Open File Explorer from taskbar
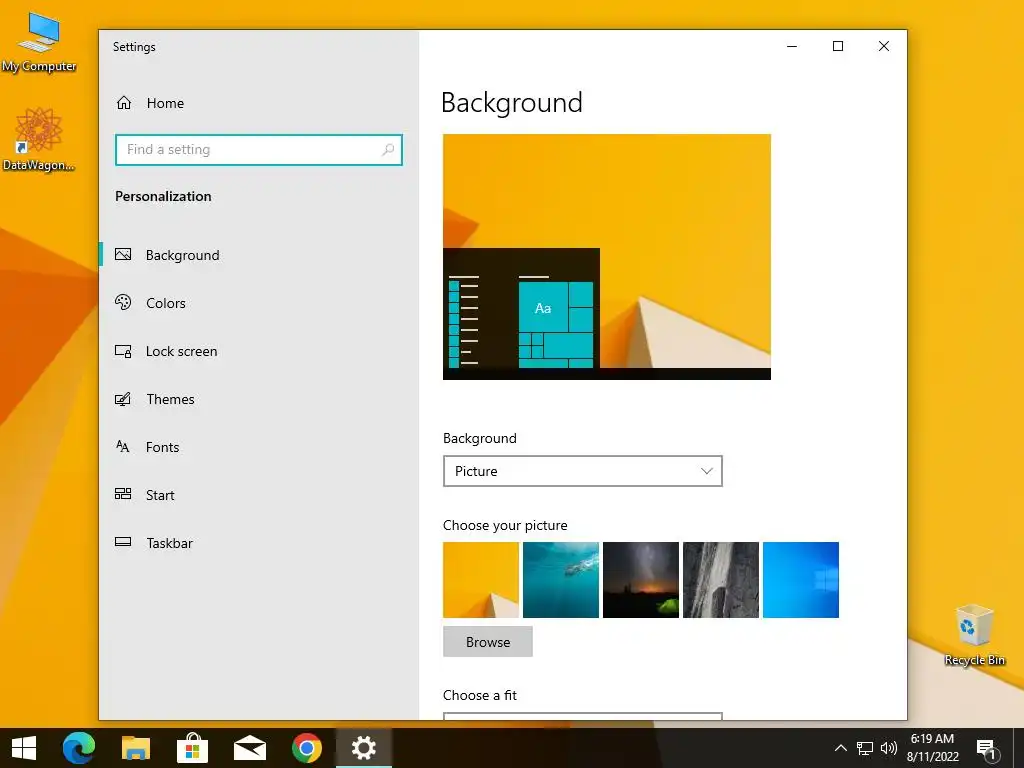 point(136,748)
